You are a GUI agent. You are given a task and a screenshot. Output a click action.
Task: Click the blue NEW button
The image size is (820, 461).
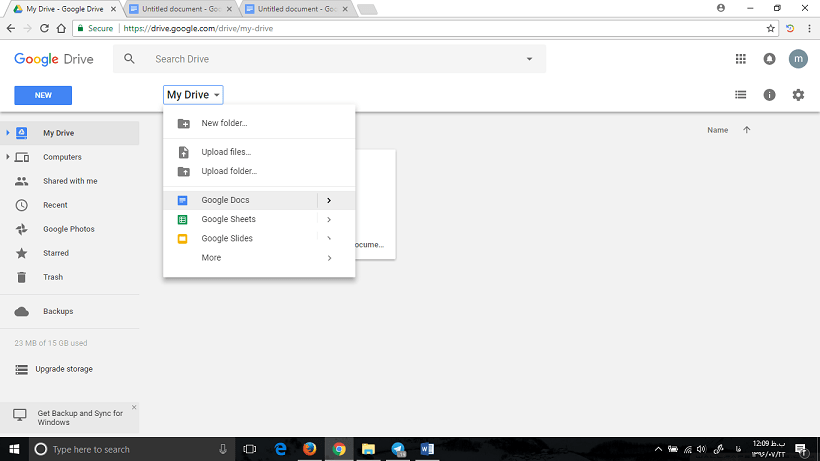[x=43, y=95]
